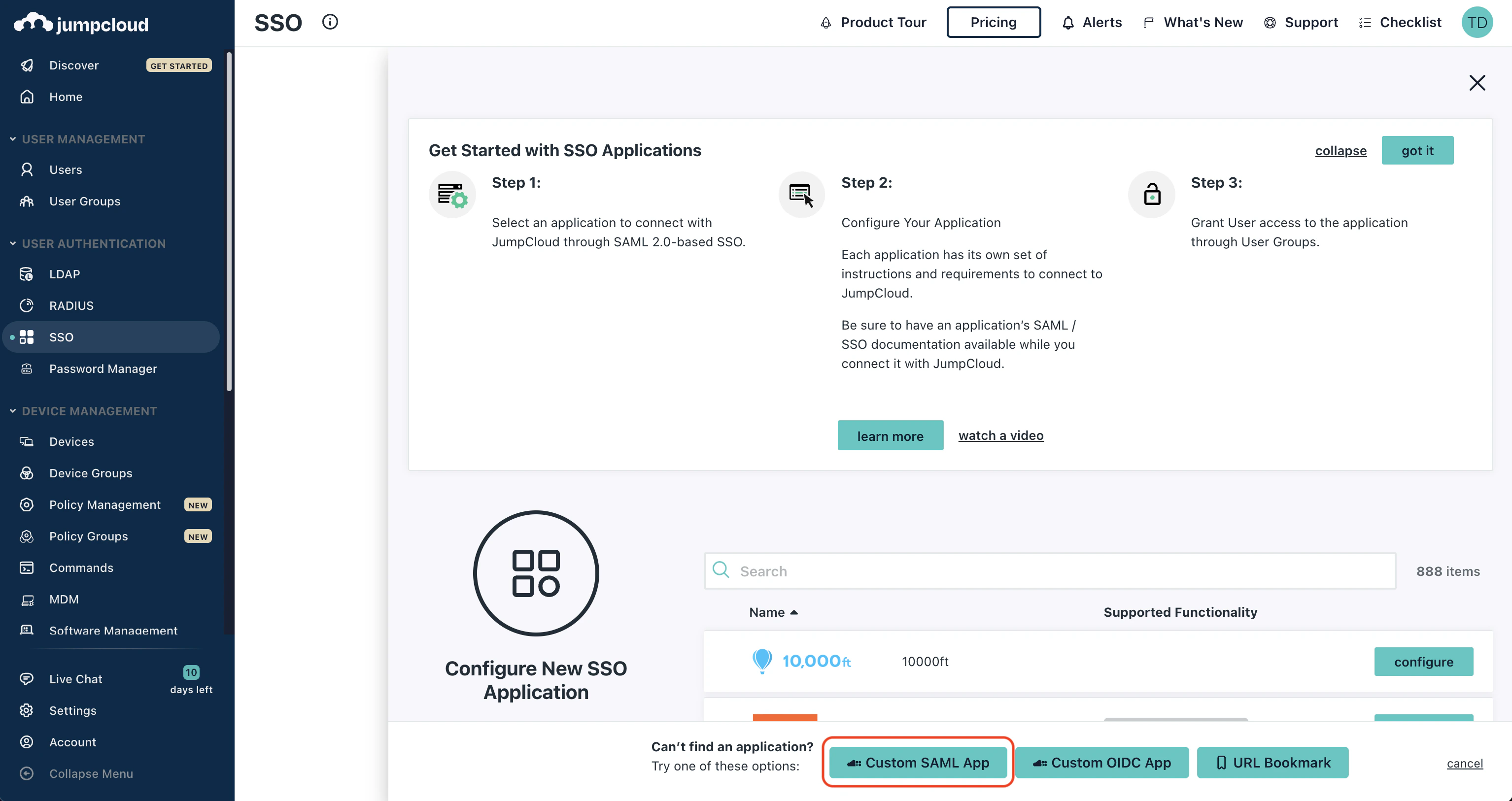Close the configure SSO panel

1477,83
